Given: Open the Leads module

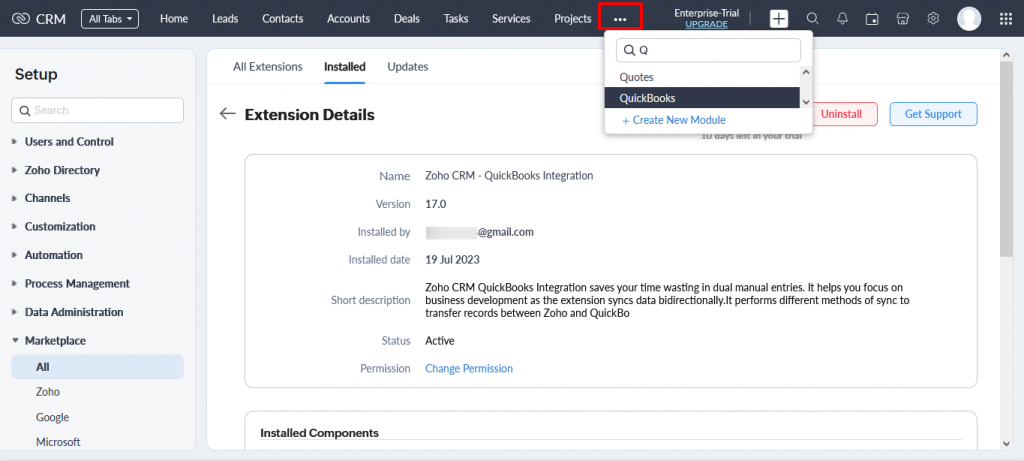Looking at the screenshot, I should (x=225, y=19).
